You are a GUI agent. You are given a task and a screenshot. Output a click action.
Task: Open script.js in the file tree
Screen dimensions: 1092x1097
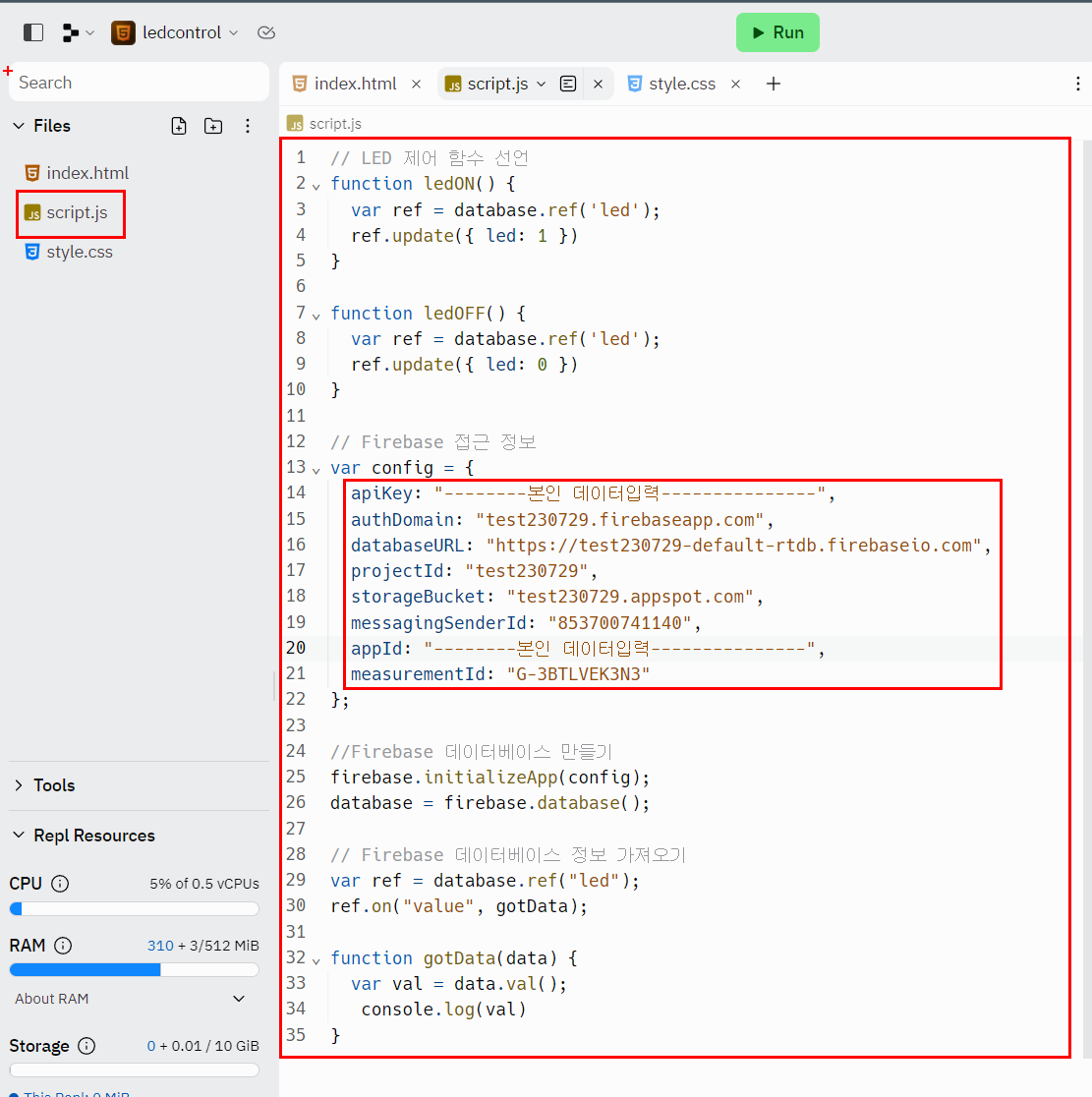point(67,212)
